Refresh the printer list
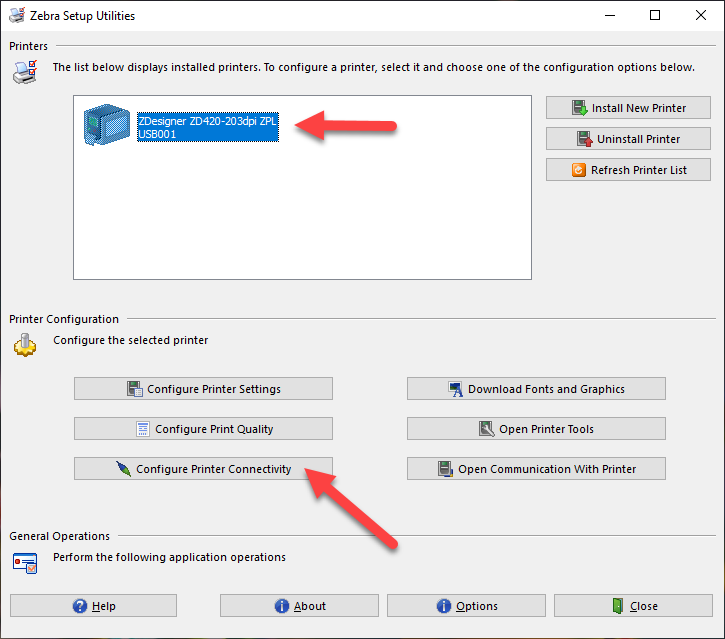Screen dimensions: 725x639 pyautogui.click(x=628, y=170)
